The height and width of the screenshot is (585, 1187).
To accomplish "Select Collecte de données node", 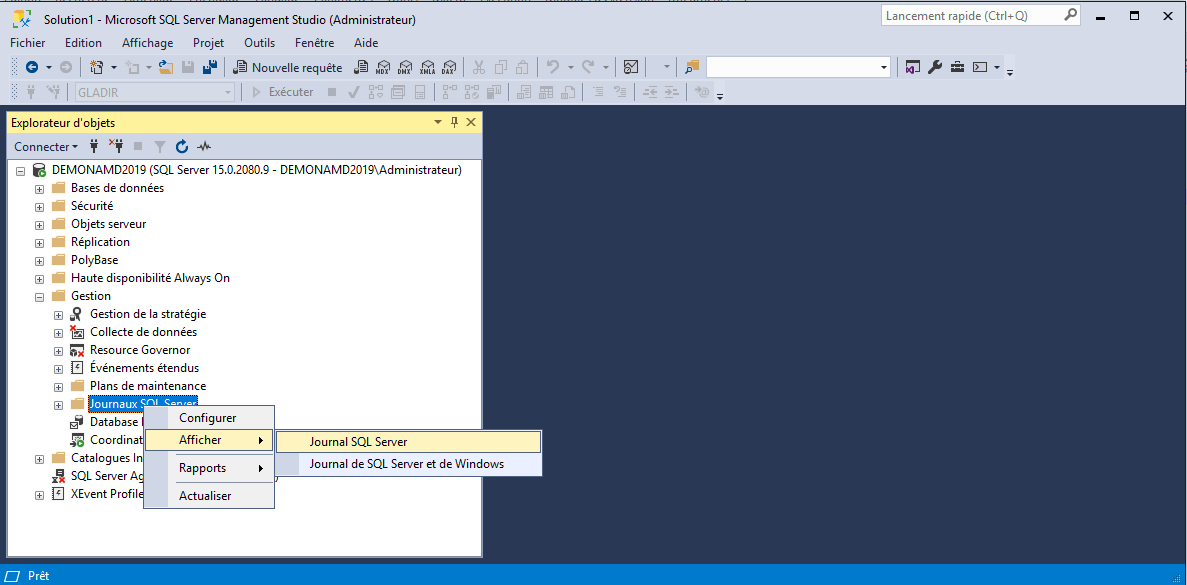I will point(143,331).
